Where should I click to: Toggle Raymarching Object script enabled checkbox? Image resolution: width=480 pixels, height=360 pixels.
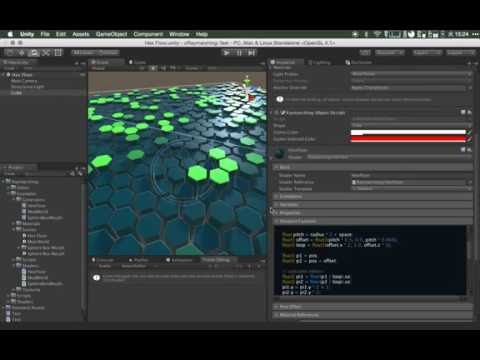[283, 113]
